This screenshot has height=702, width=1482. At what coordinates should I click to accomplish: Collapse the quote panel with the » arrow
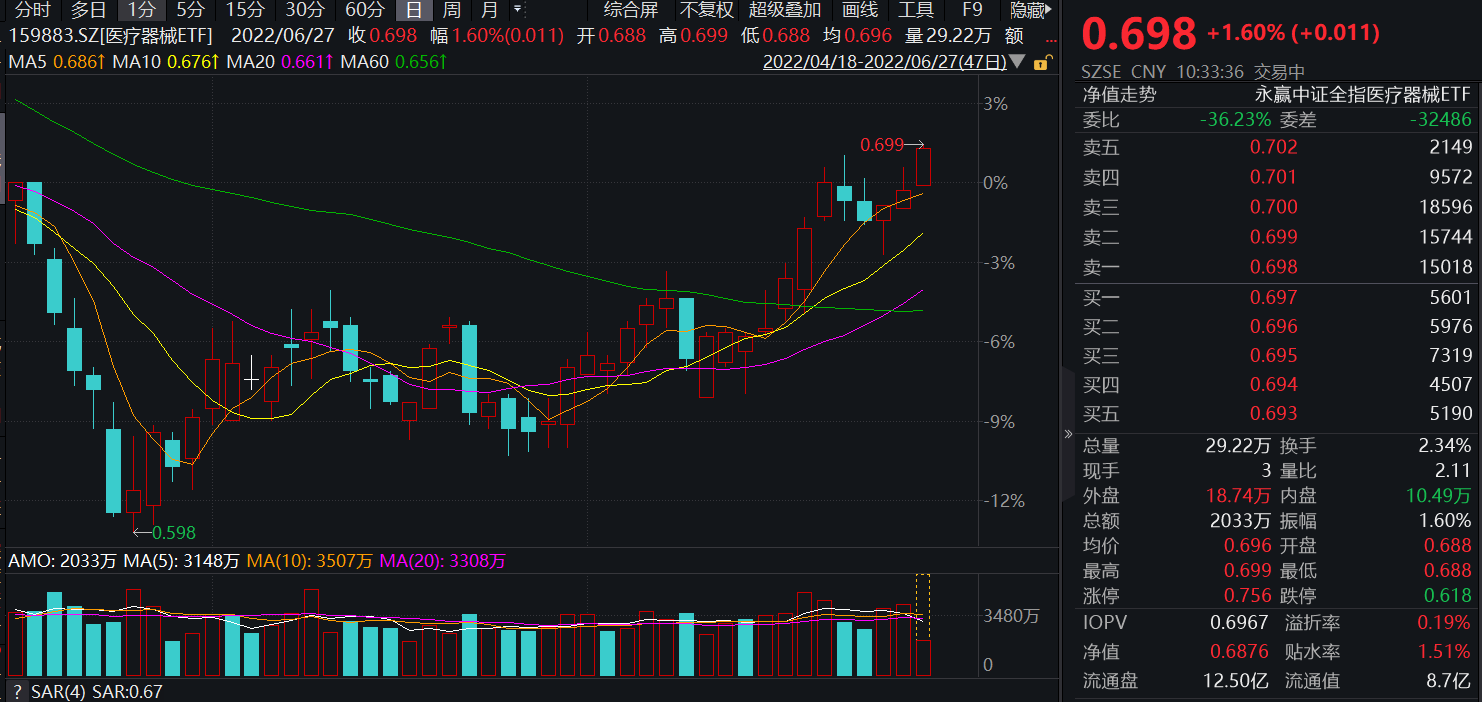tap(1068, 435)
